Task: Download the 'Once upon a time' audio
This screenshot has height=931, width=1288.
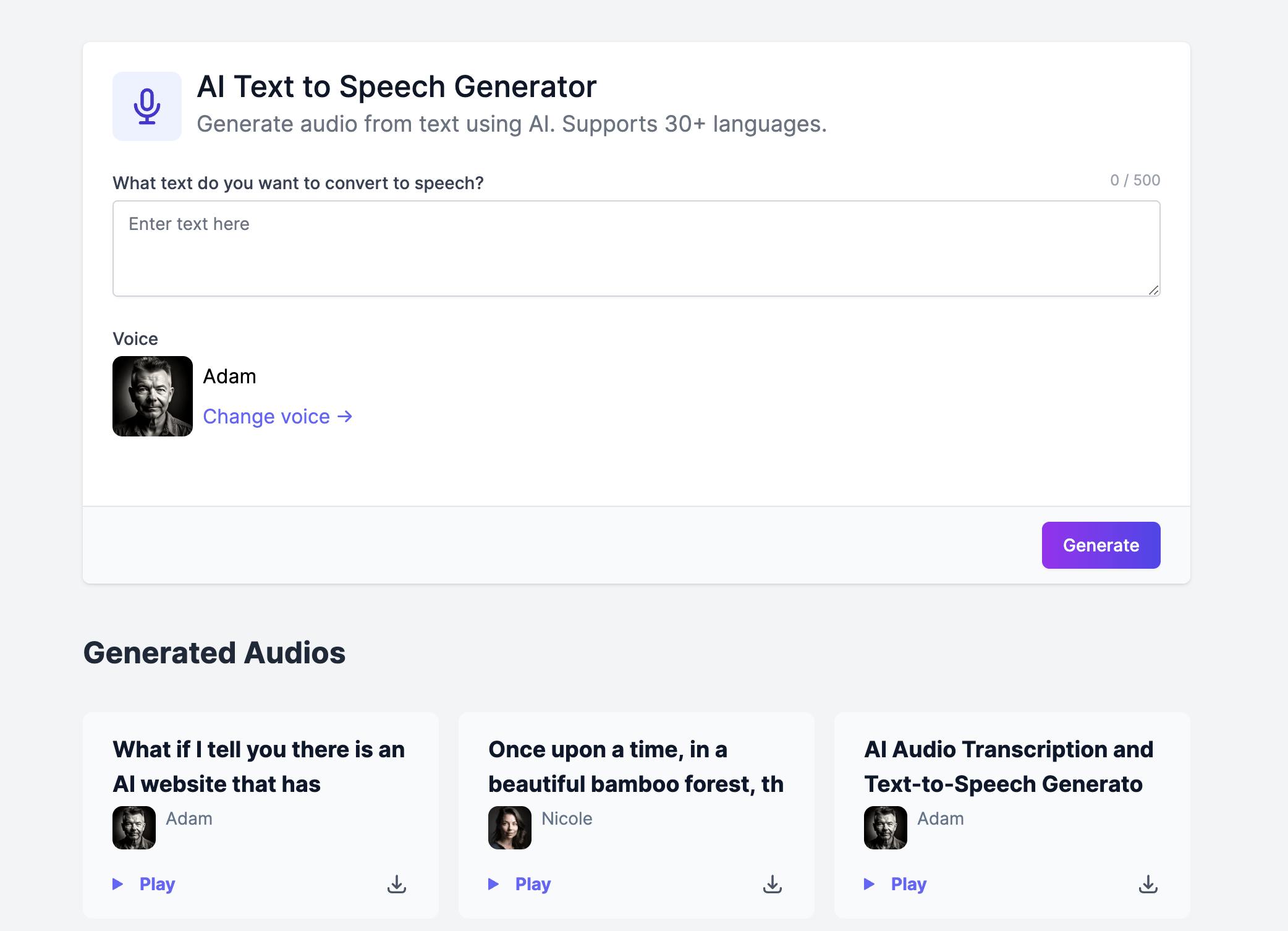Action: 772,884
